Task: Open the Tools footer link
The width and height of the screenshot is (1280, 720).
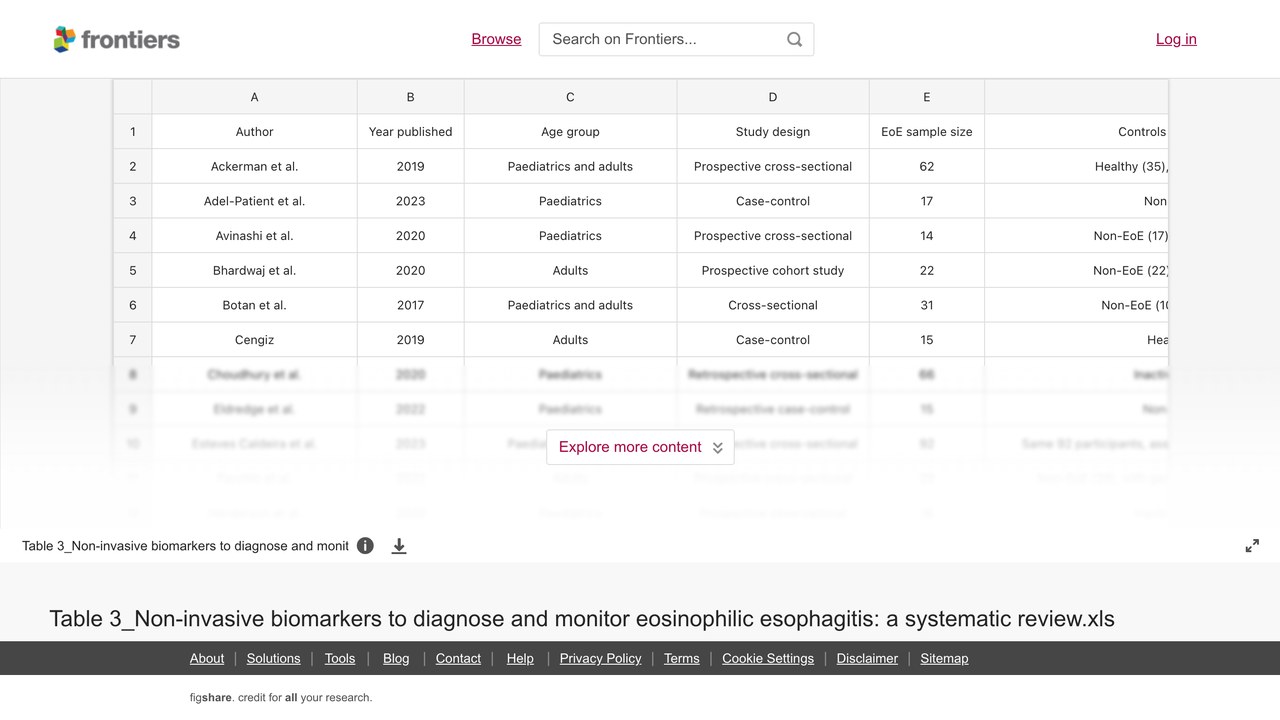Action: tap(340, 658)
